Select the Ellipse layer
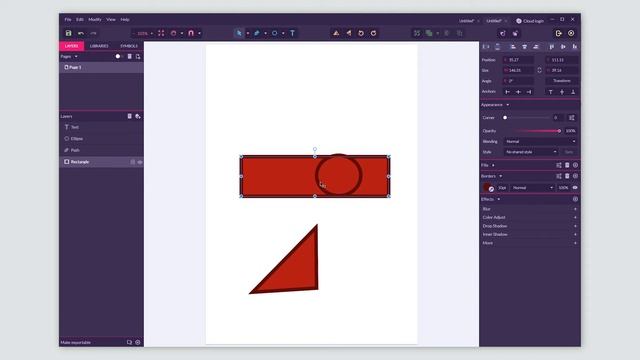 (101, 139)
